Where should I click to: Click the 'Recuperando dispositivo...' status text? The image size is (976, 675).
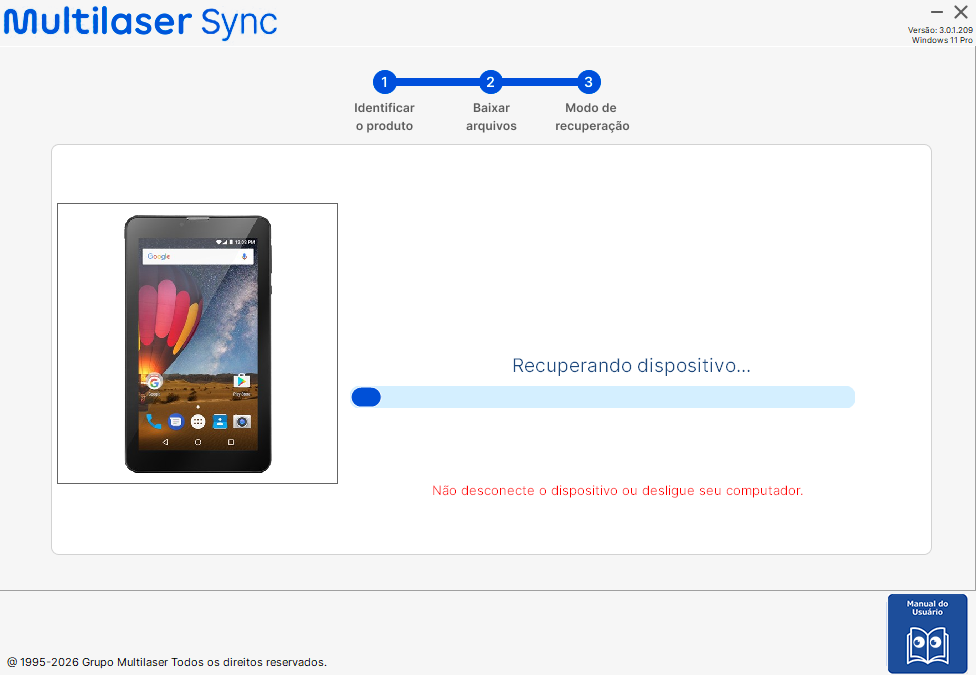pos(631,366)
